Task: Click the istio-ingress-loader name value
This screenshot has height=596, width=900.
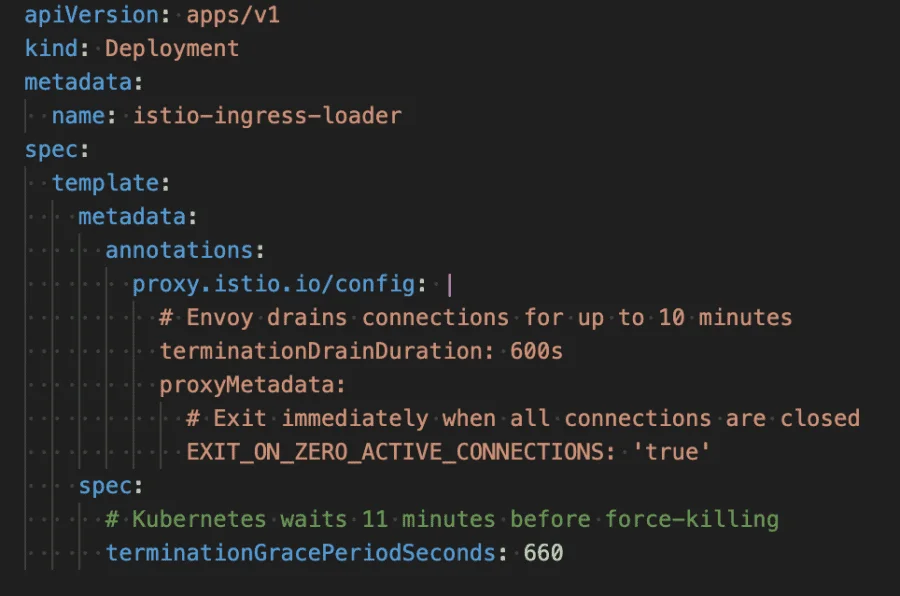Action: pos(267,115)
